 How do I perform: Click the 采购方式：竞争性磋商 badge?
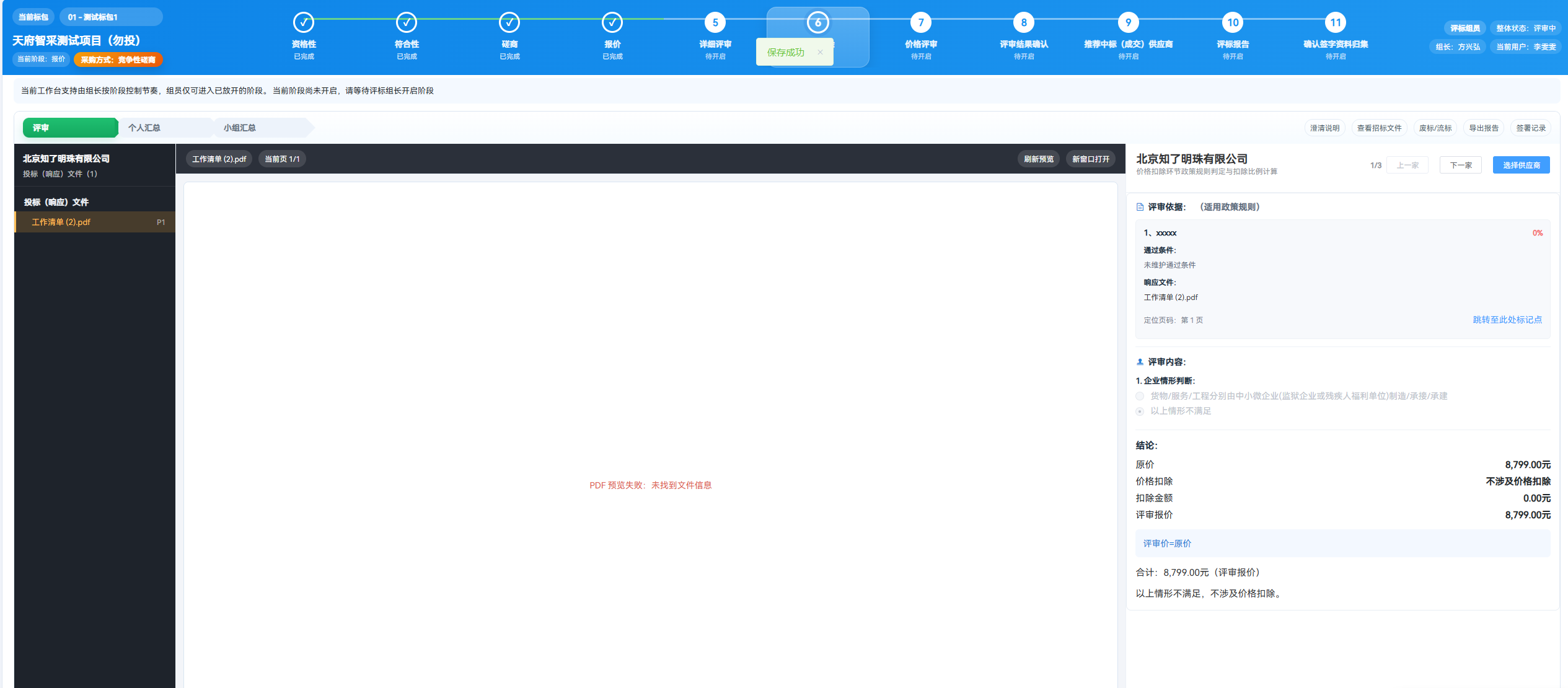point(118,60)
